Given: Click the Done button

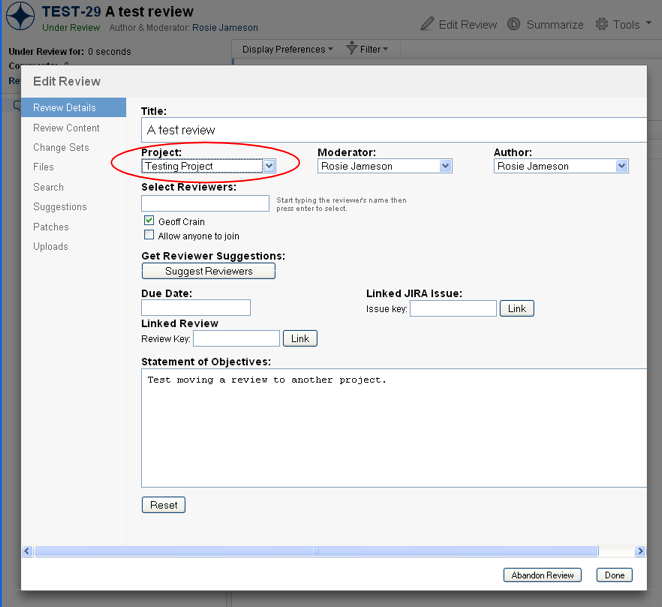Looking at the screenshot, I should [x=614, y=575].
